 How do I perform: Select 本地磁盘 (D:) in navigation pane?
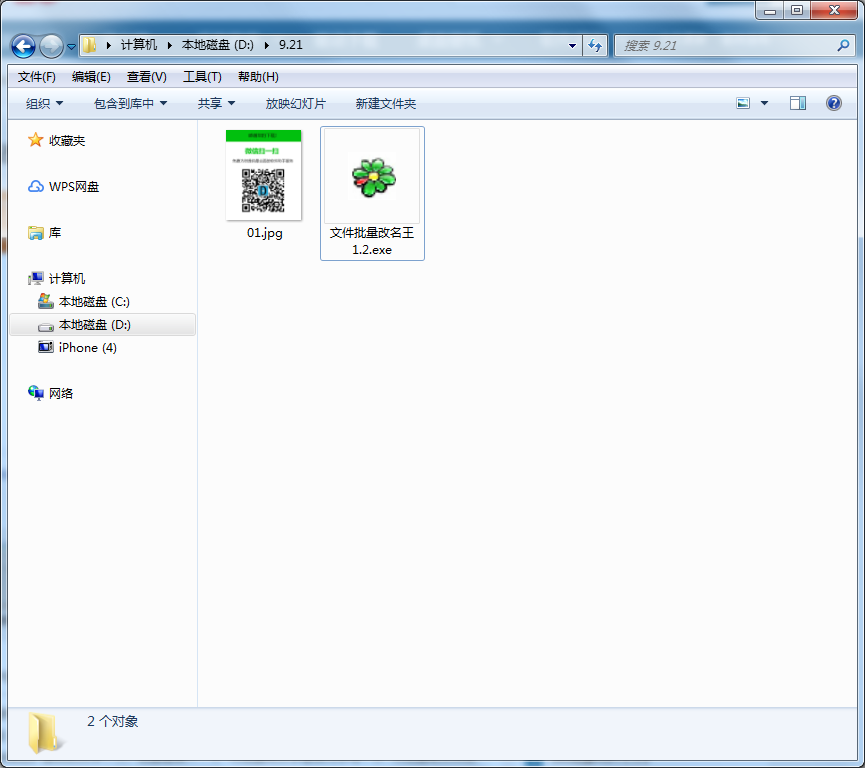coord(95,325)
